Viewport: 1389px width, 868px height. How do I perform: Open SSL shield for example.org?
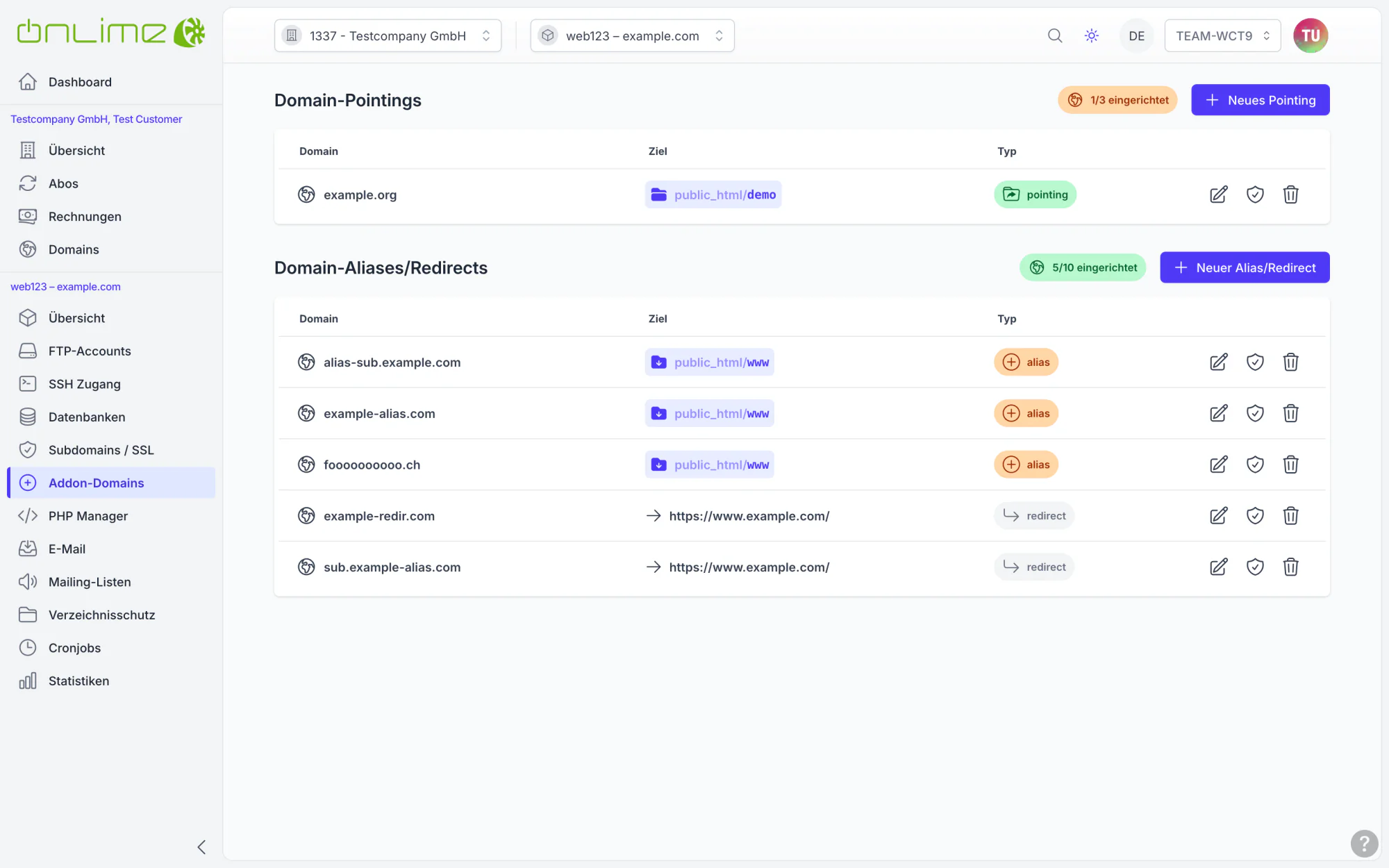[1255, 194]
